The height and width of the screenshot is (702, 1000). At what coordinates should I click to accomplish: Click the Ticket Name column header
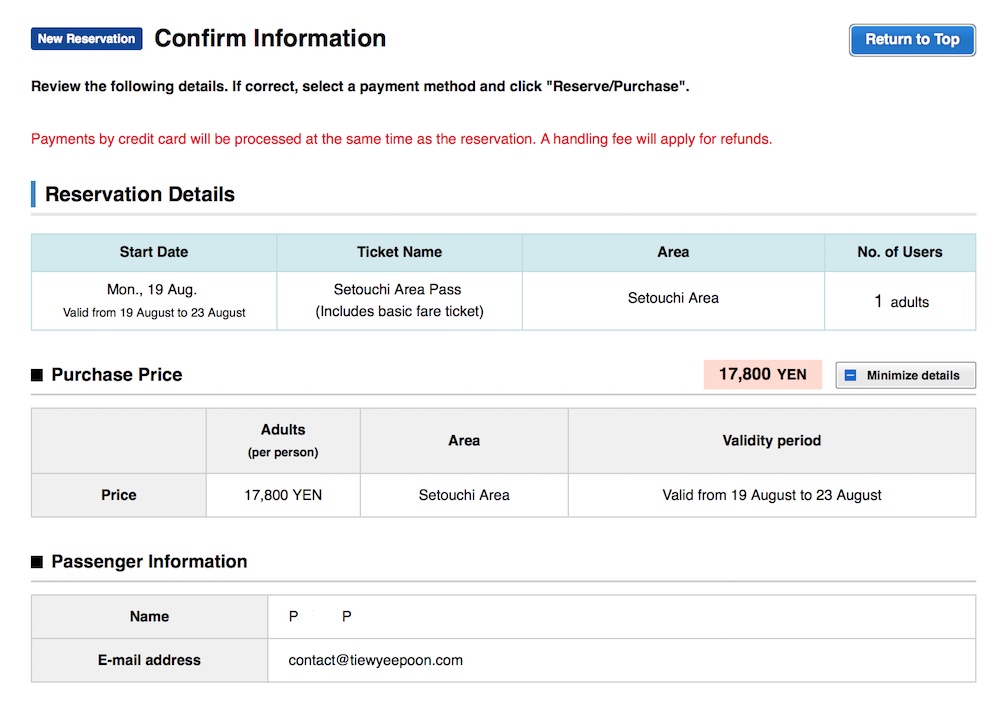coord(399,252)
